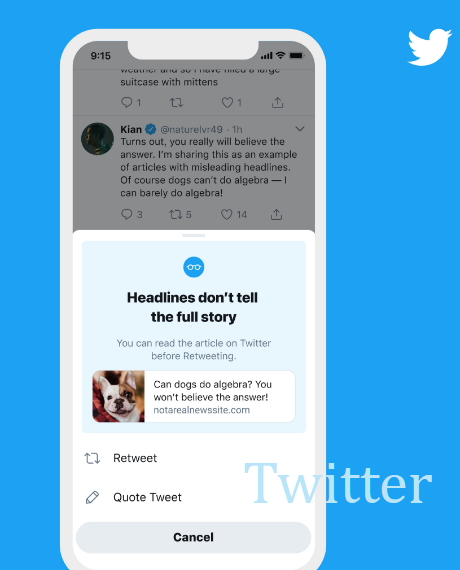Select Quote Tweet from the action sheet

194,497
